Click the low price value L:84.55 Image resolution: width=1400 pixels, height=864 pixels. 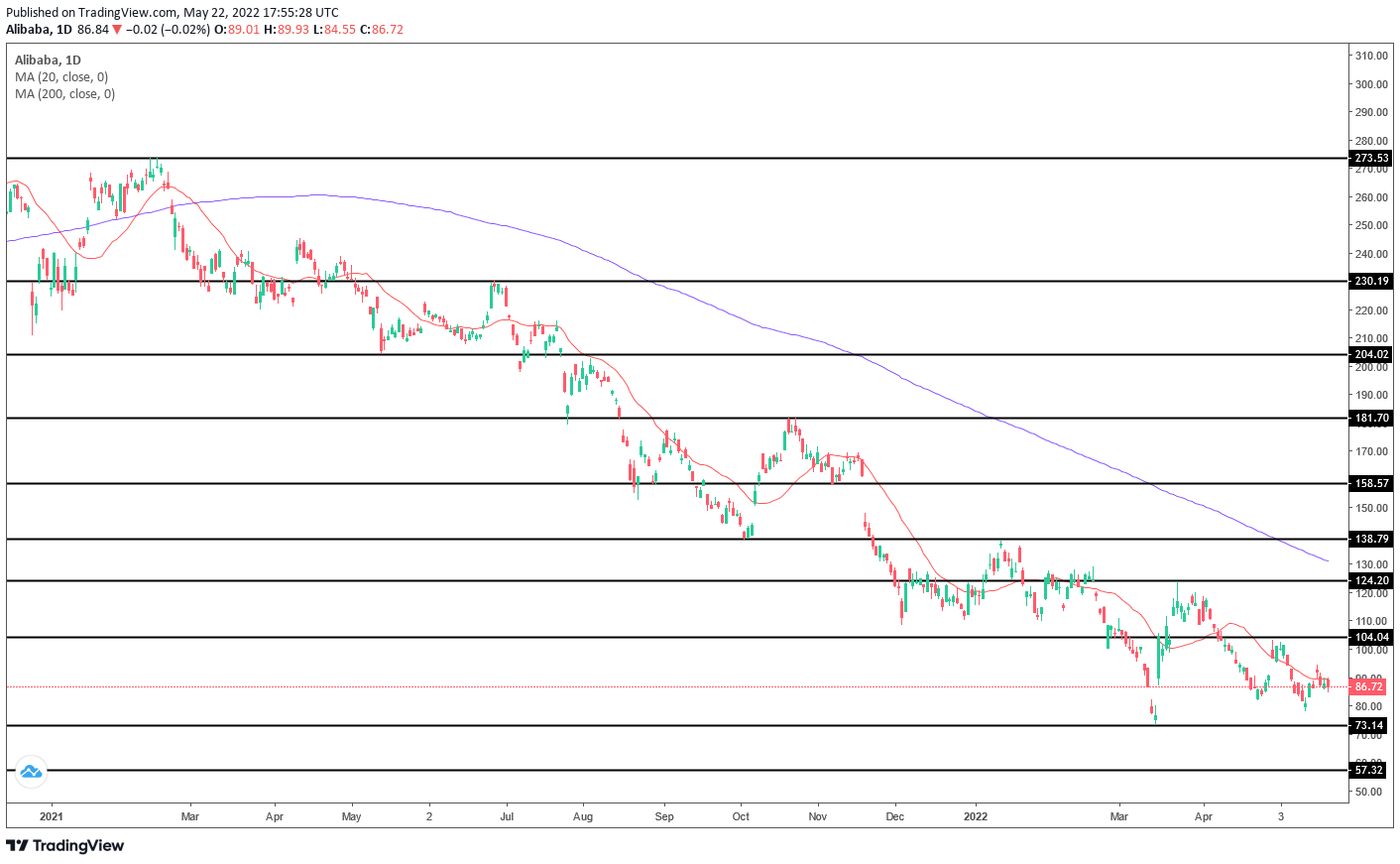(334, 30)
